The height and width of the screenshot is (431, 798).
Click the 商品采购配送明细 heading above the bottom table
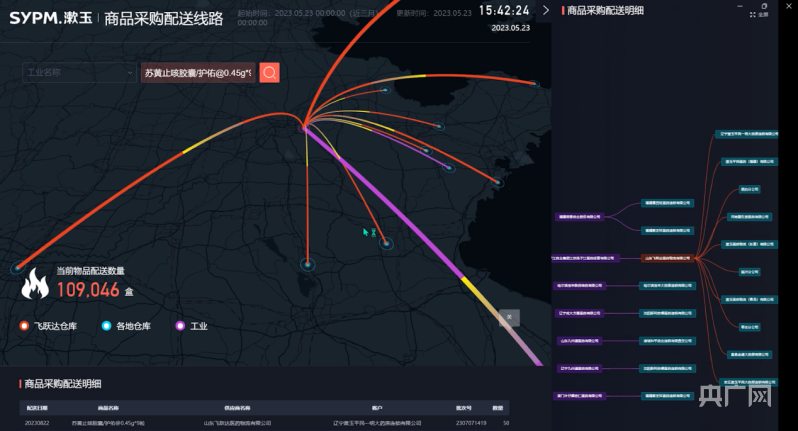[62, 383]
